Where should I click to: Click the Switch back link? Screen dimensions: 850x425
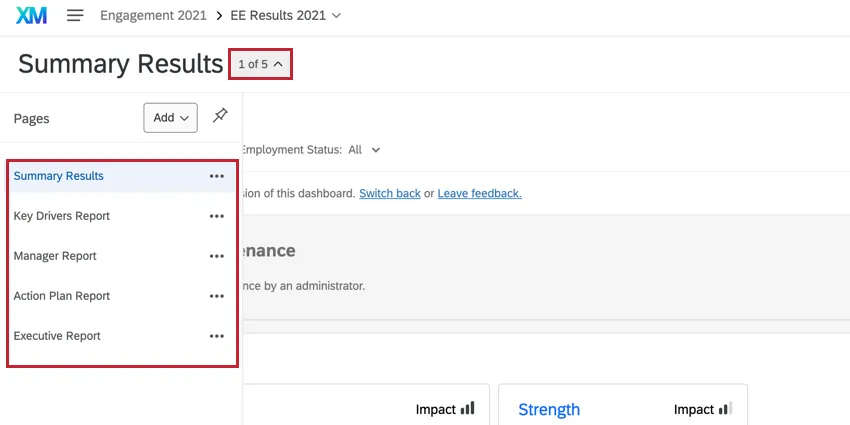(x=390, y=193)
